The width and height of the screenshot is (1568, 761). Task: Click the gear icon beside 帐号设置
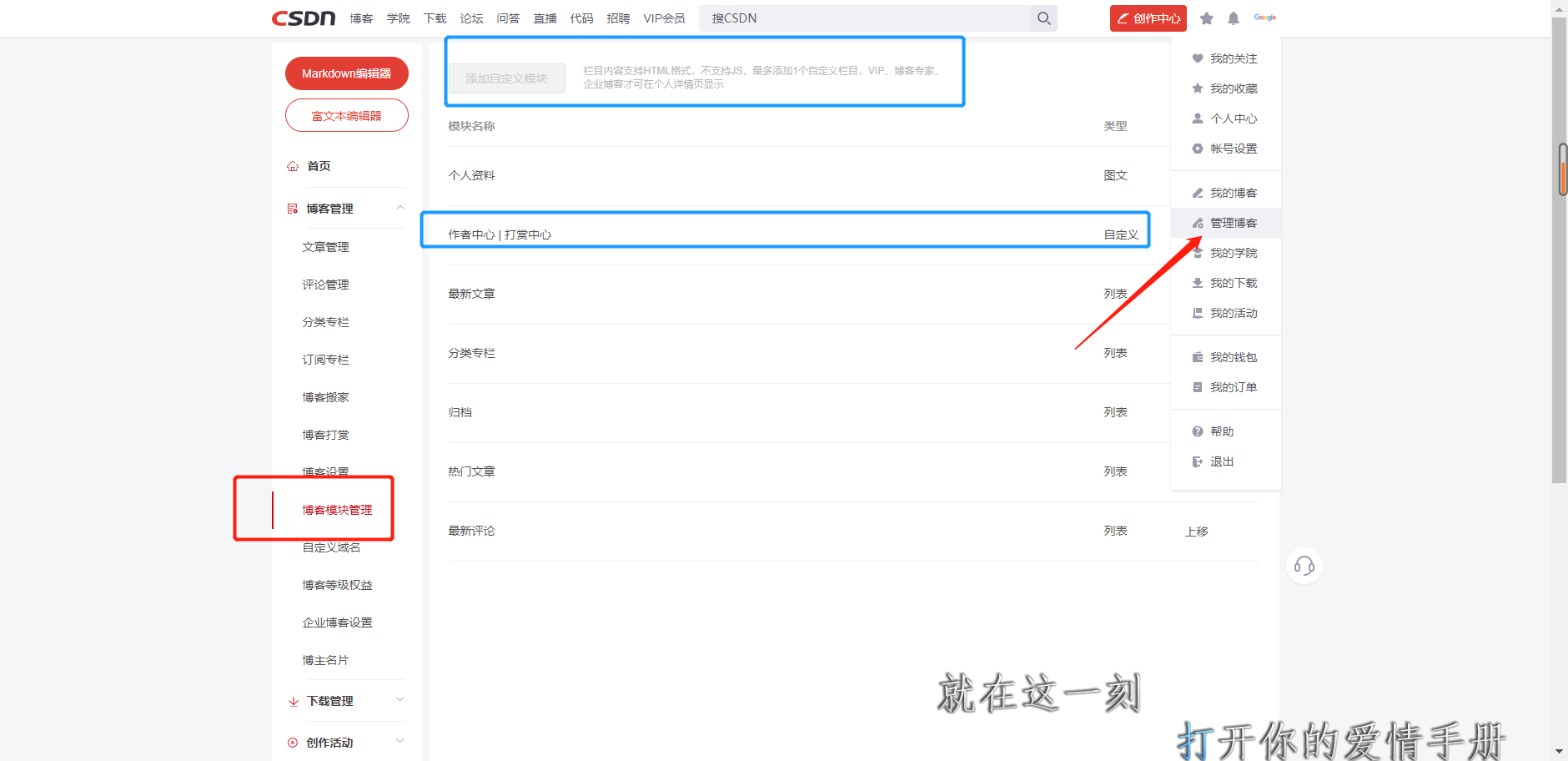pos(1198,149)
